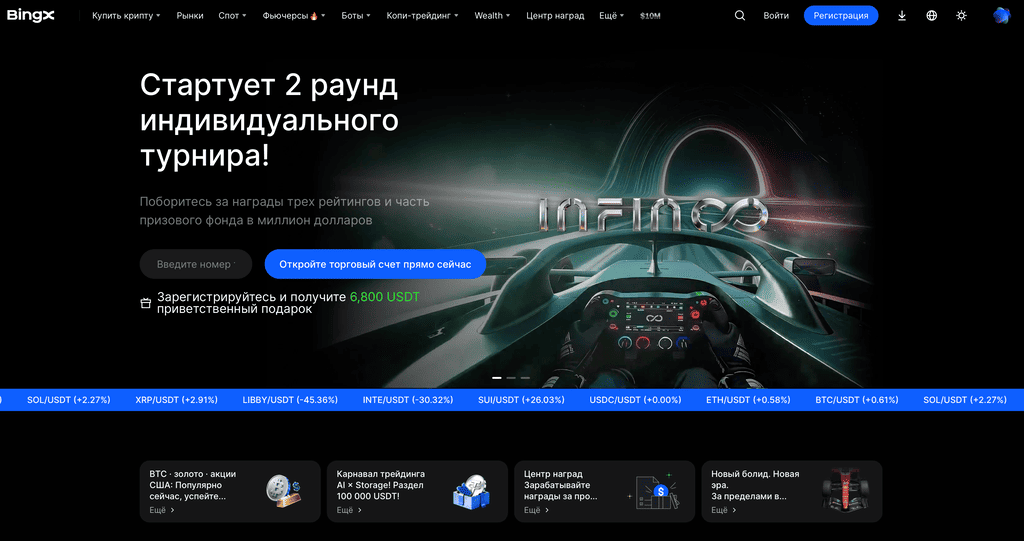Open Ещё link in the Новый болид card
Viewport: 1024px width, 541px height.
point(724,510)
